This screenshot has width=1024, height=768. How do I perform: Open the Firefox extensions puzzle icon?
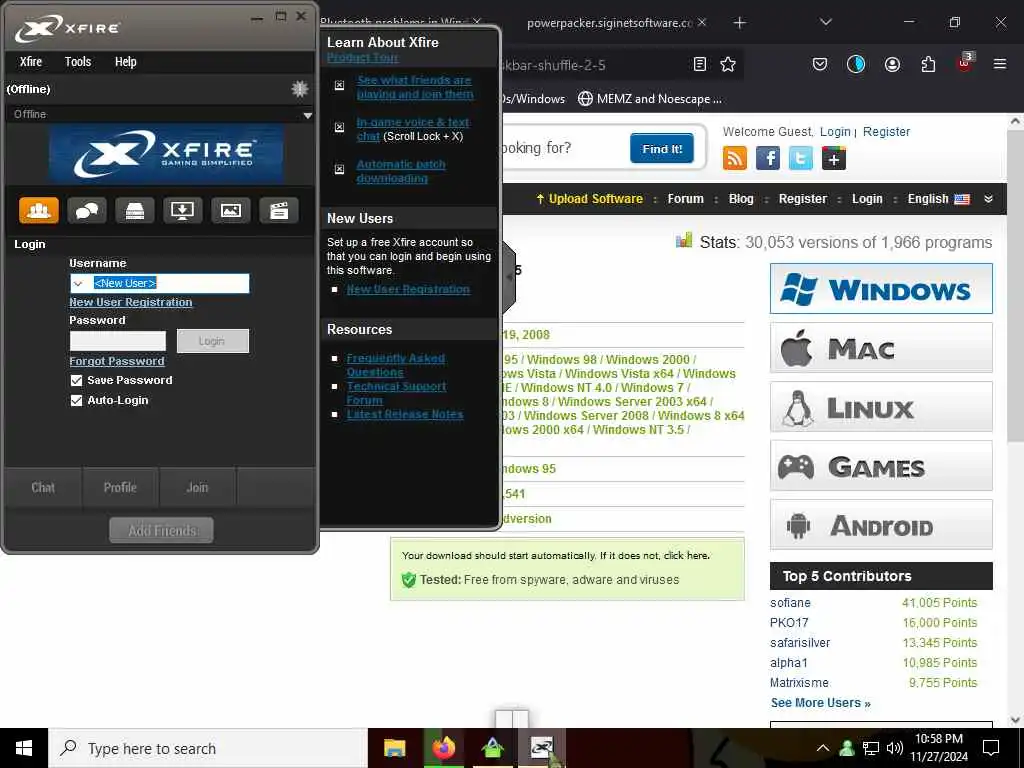[x=928, y=64]
